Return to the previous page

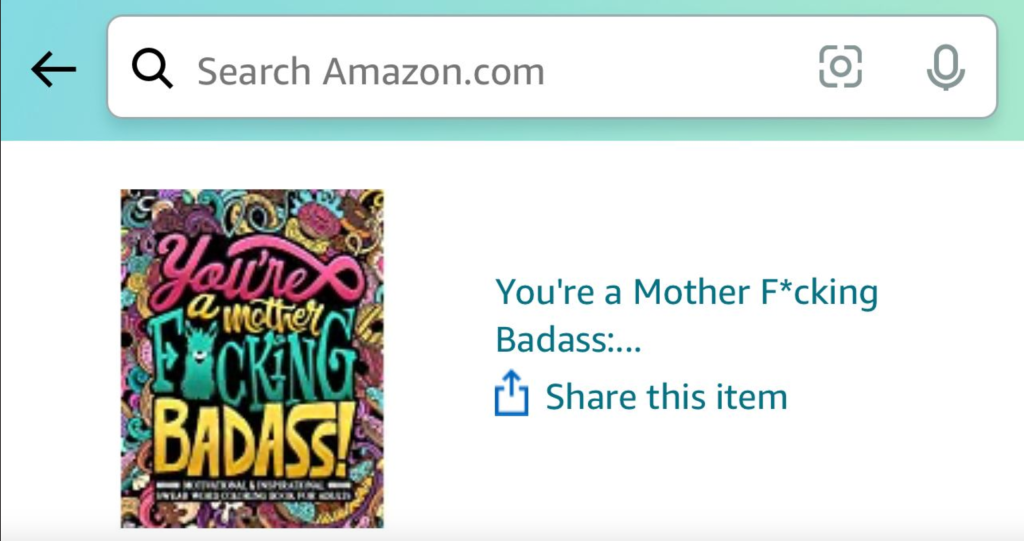coord(54,69)
